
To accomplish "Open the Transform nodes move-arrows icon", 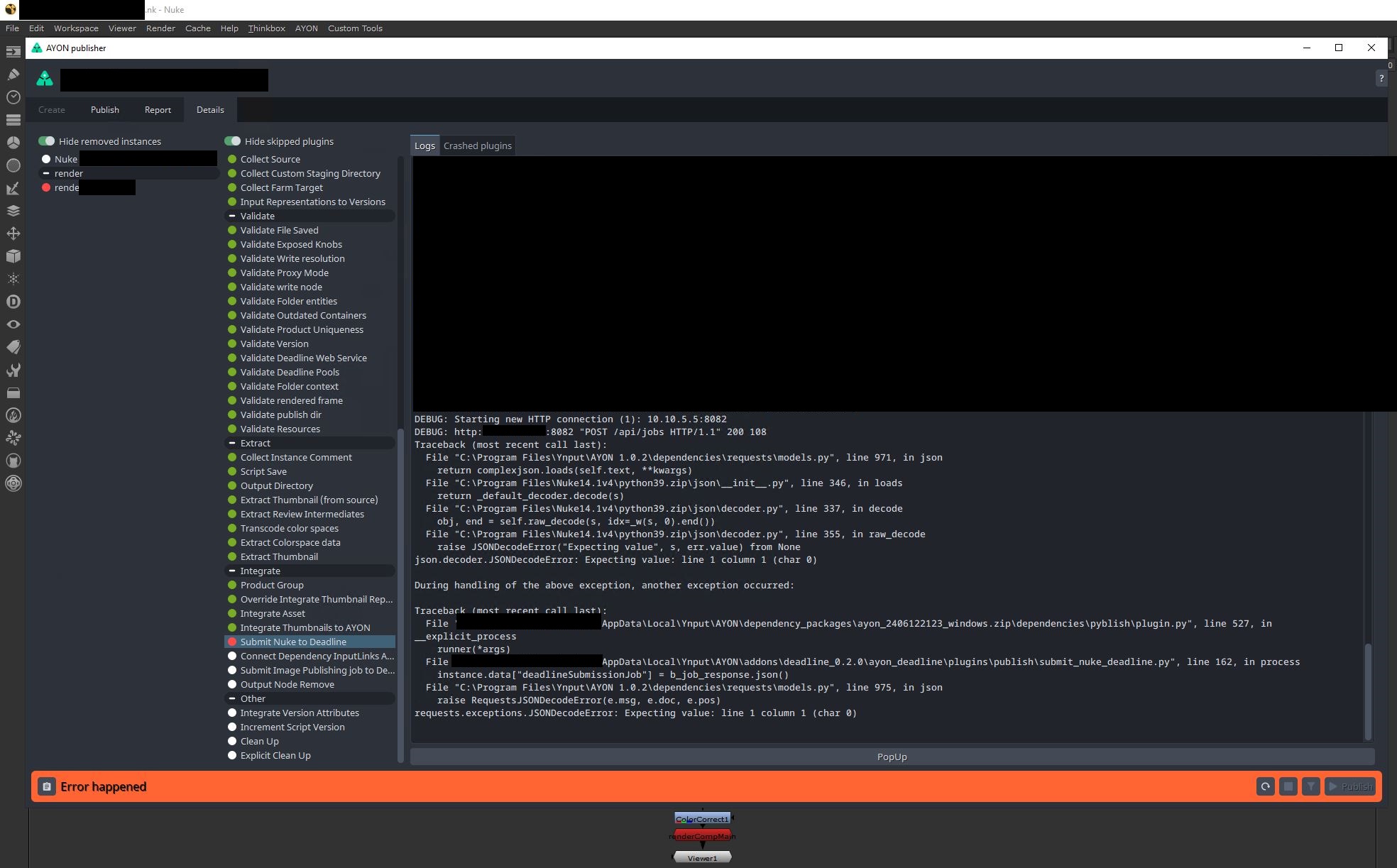I will pyautogui.click(x=13, y=234).
